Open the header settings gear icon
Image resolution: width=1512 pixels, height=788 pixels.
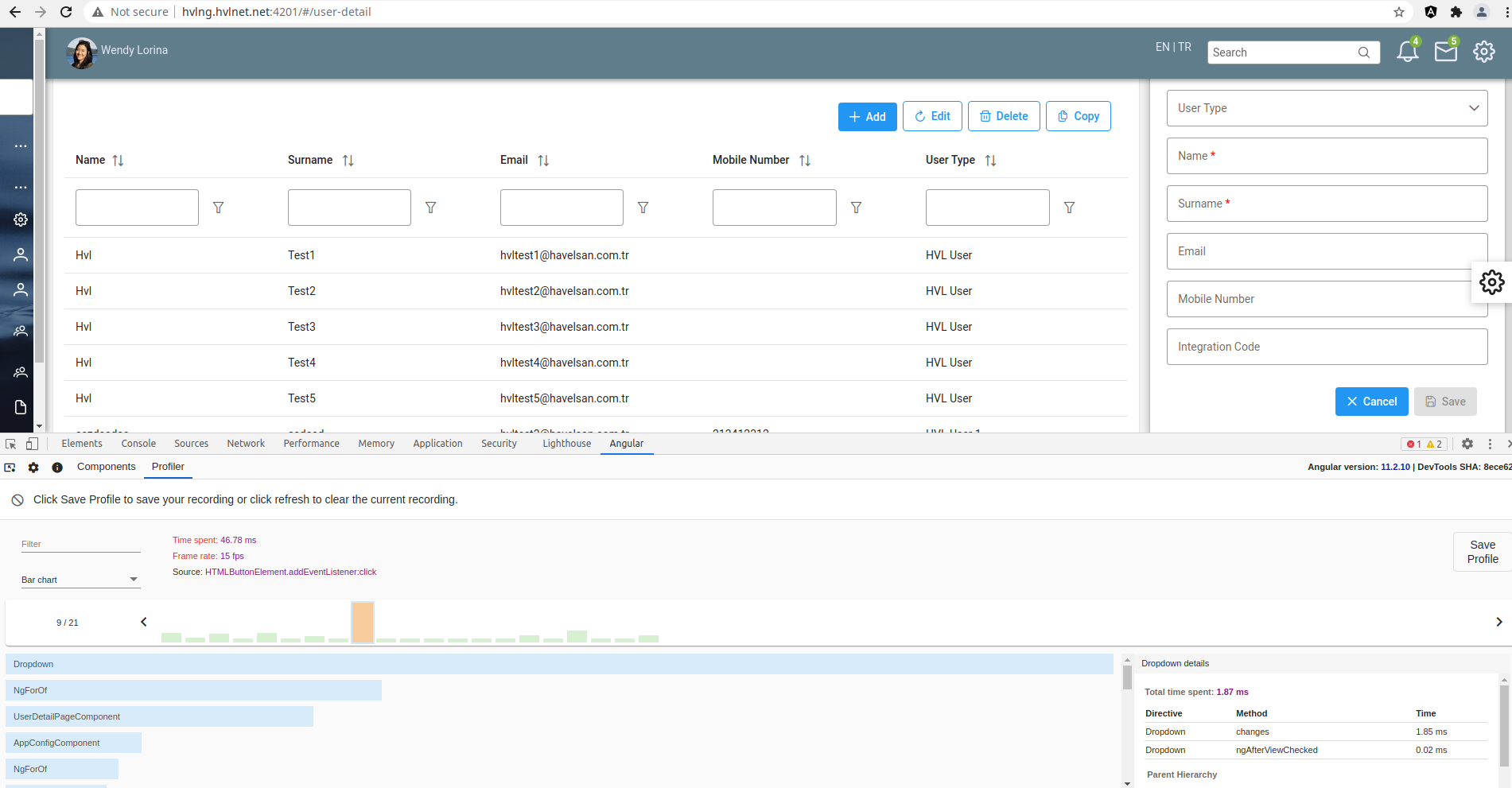point(1484,52)
